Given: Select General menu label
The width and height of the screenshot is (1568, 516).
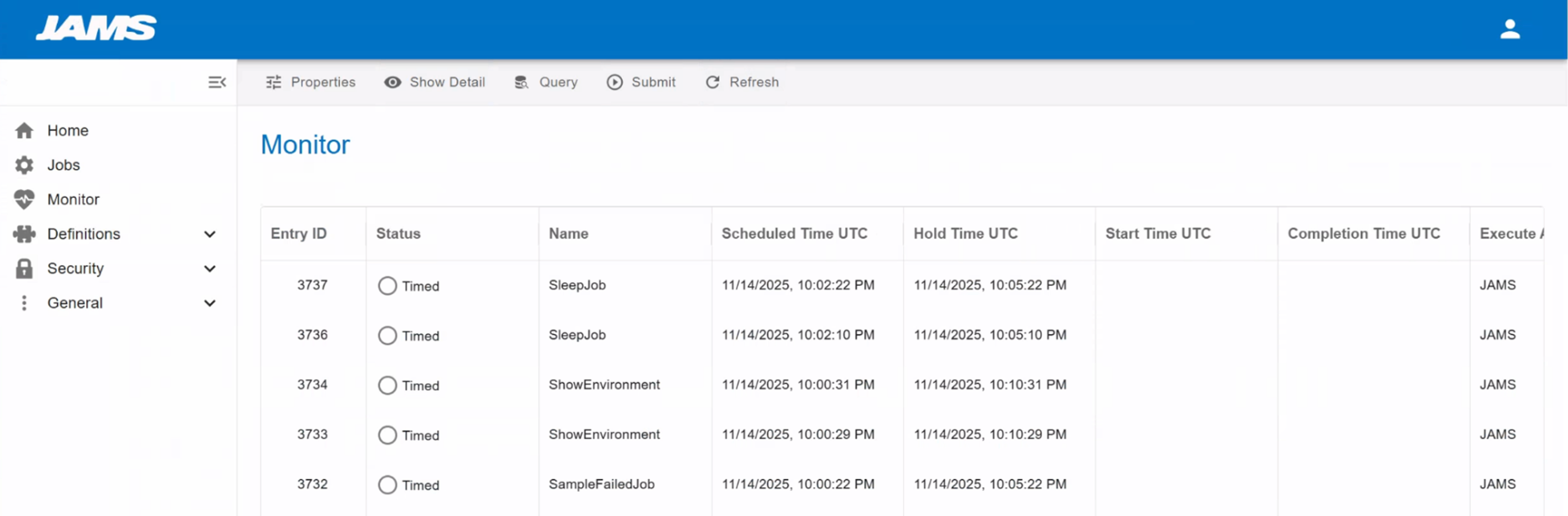Looking at the screenshot, I should pyautogui.click(x=75, y=303).
